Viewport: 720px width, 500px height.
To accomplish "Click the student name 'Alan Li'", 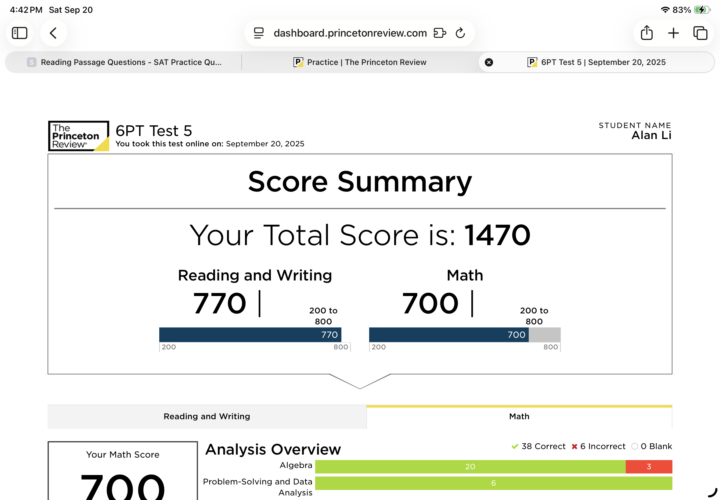I will click(x=651, y=135).
